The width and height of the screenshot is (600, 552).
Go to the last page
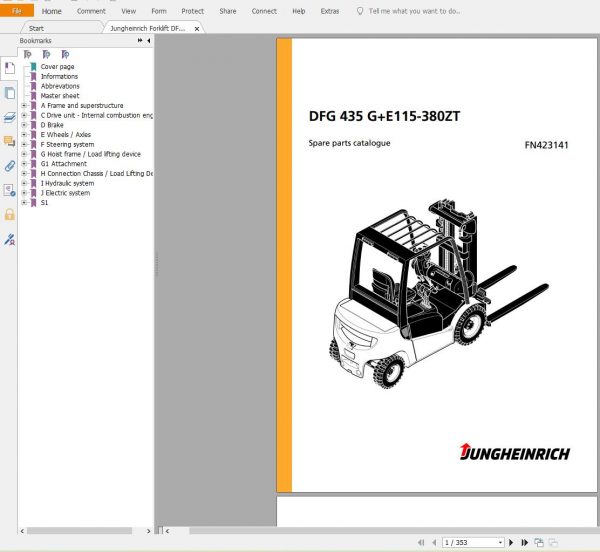[525, 542]
